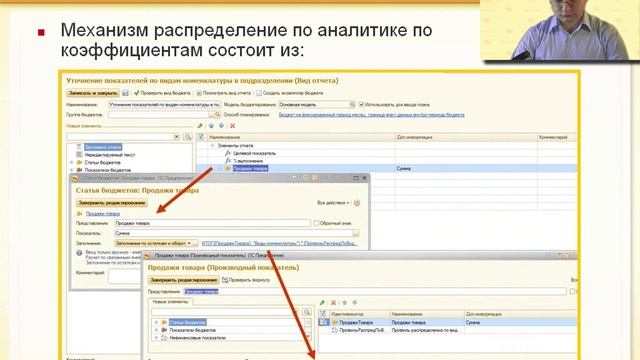Click the search icon in Производный показатель Новые элементы
Image resolution: width=640 pixels, height=360 pixels.
click(x=307, y=312)
